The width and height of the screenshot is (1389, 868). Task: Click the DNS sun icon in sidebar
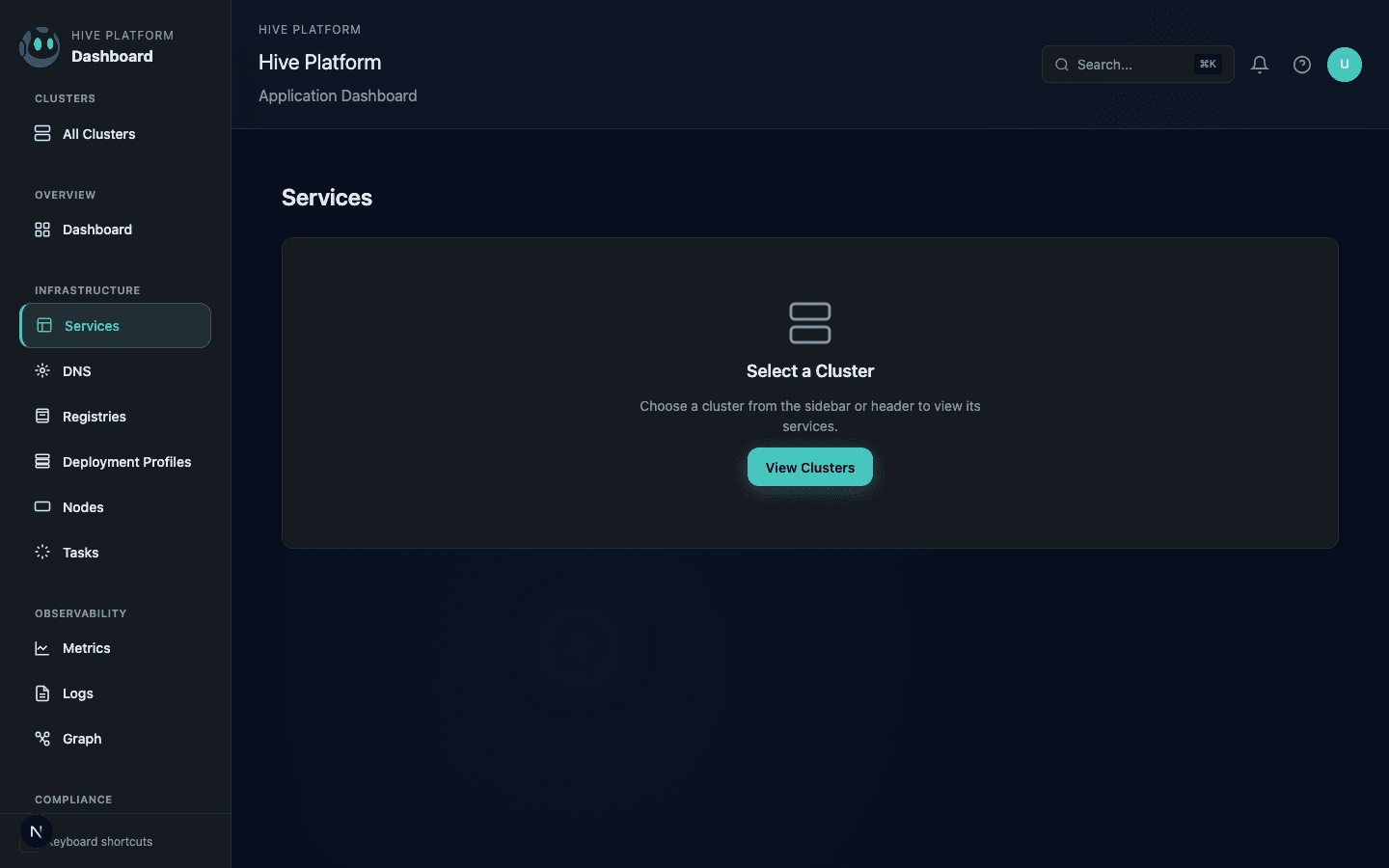(42, 370)
